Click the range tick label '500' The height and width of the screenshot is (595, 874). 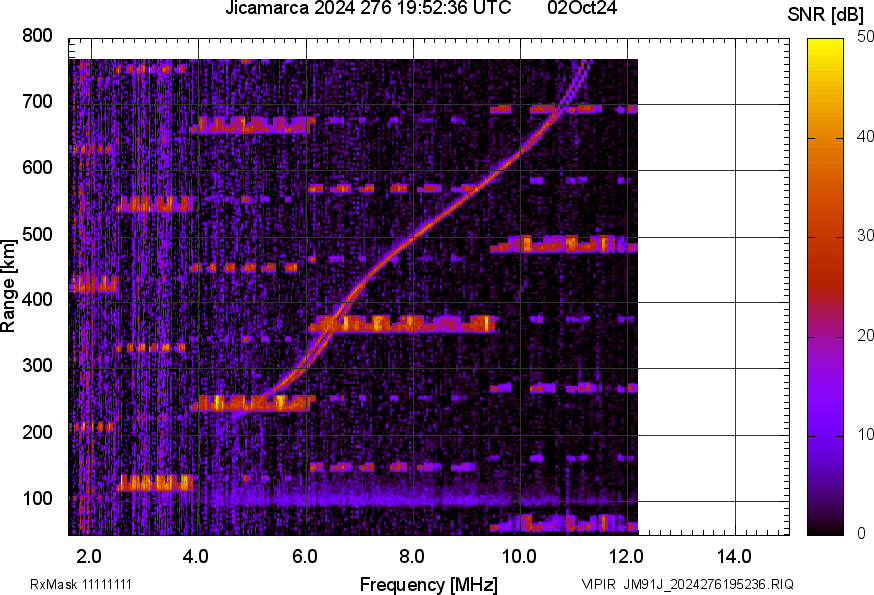(37, 234)
